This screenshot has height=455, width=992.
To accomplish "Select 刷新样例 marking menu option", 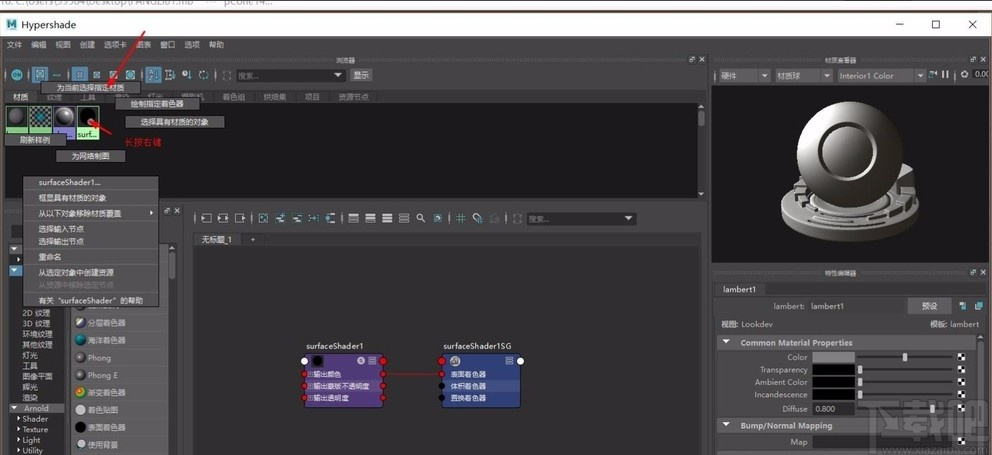I will click(x=35, y=140).
